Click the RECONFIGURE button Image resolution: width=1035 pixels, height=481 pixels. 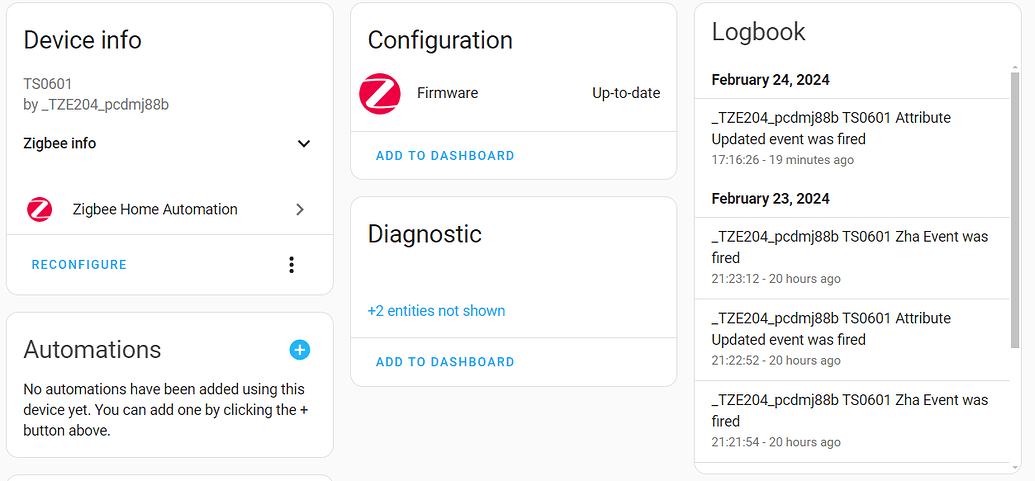click(79, 265)
